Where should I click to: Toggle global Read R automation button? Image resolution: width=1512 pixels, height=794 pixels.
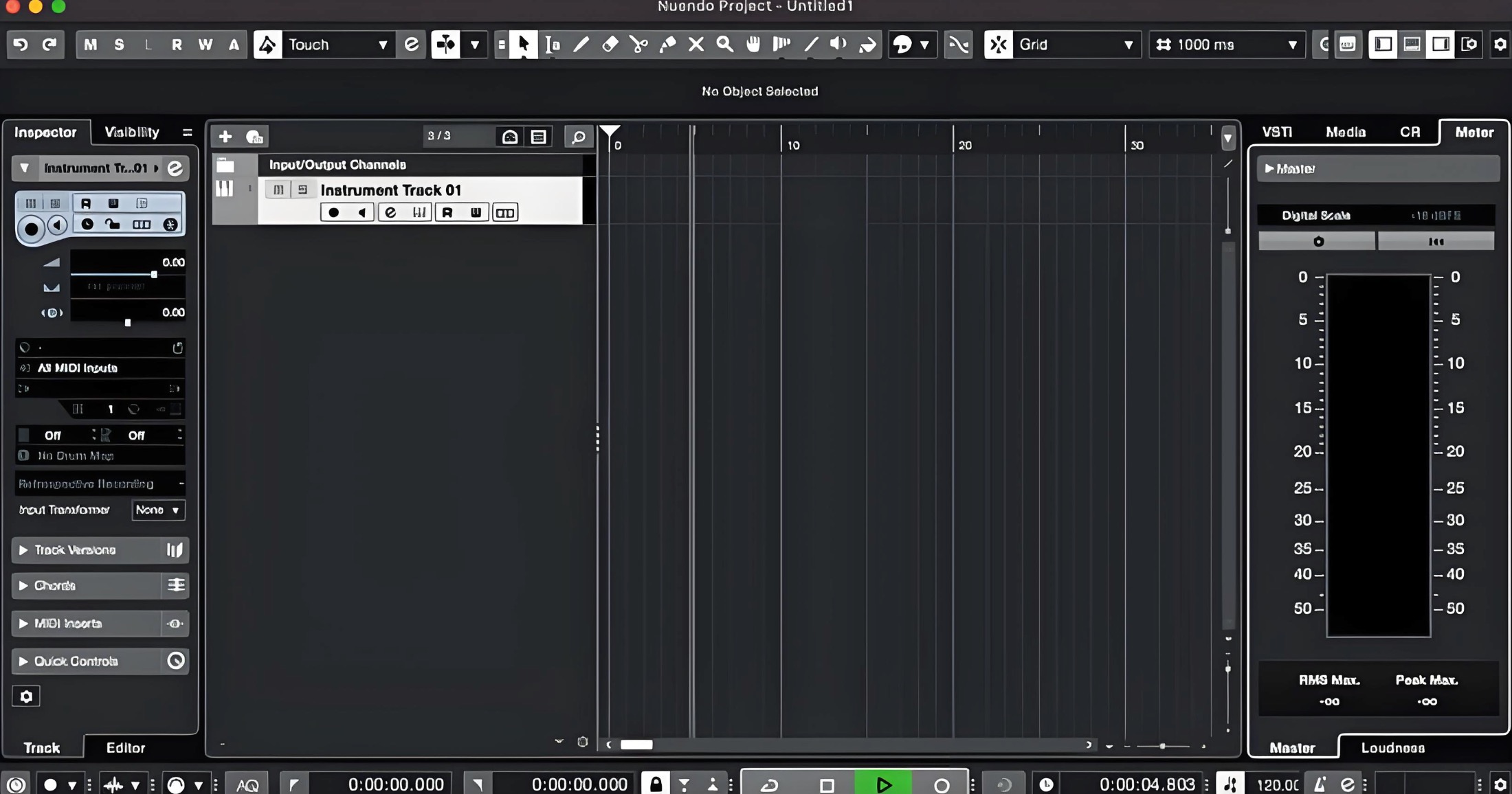click(x=177, y=45)
